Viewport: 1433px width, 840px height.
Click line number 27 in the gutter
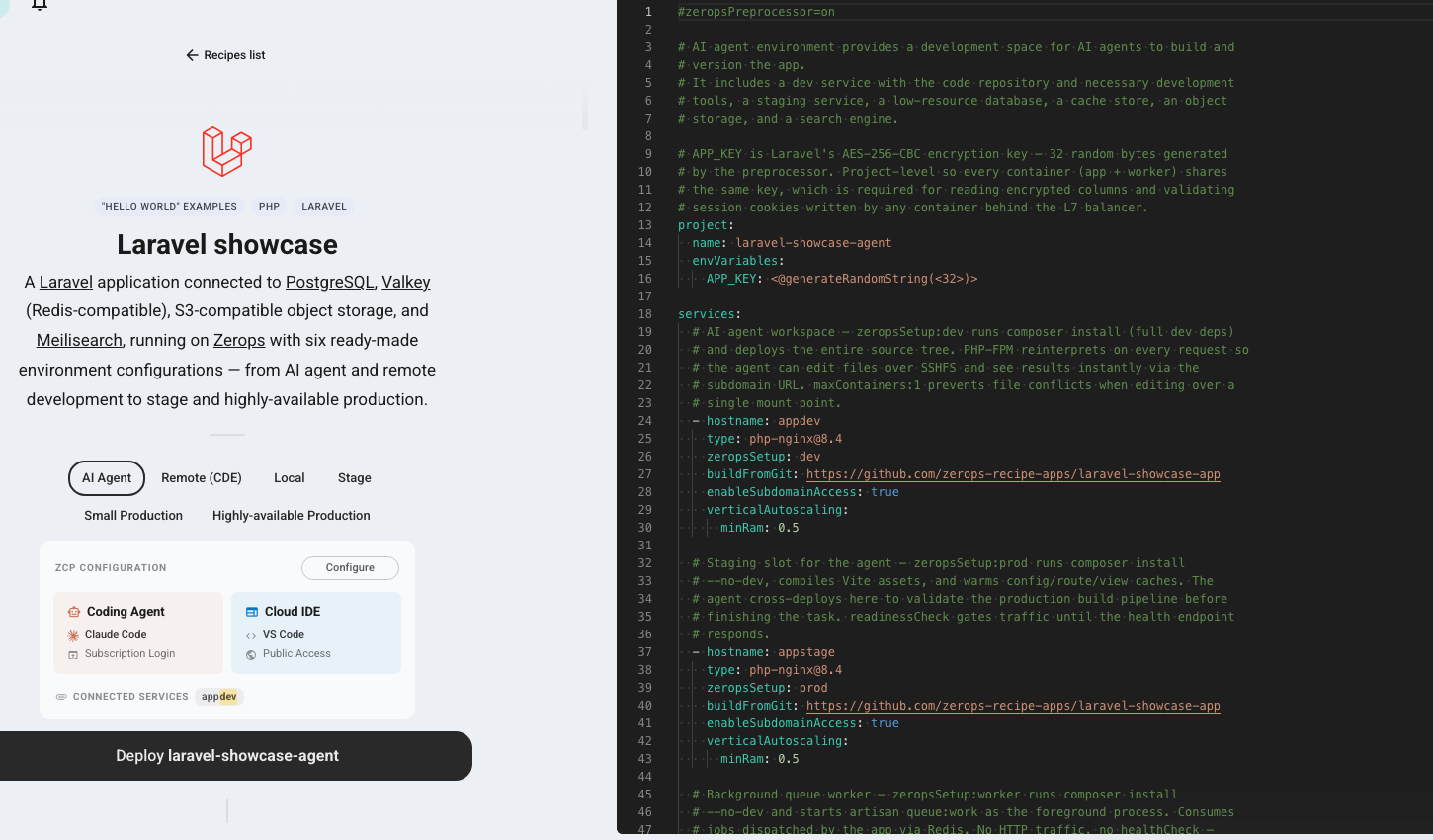click(x=645, y=474)
